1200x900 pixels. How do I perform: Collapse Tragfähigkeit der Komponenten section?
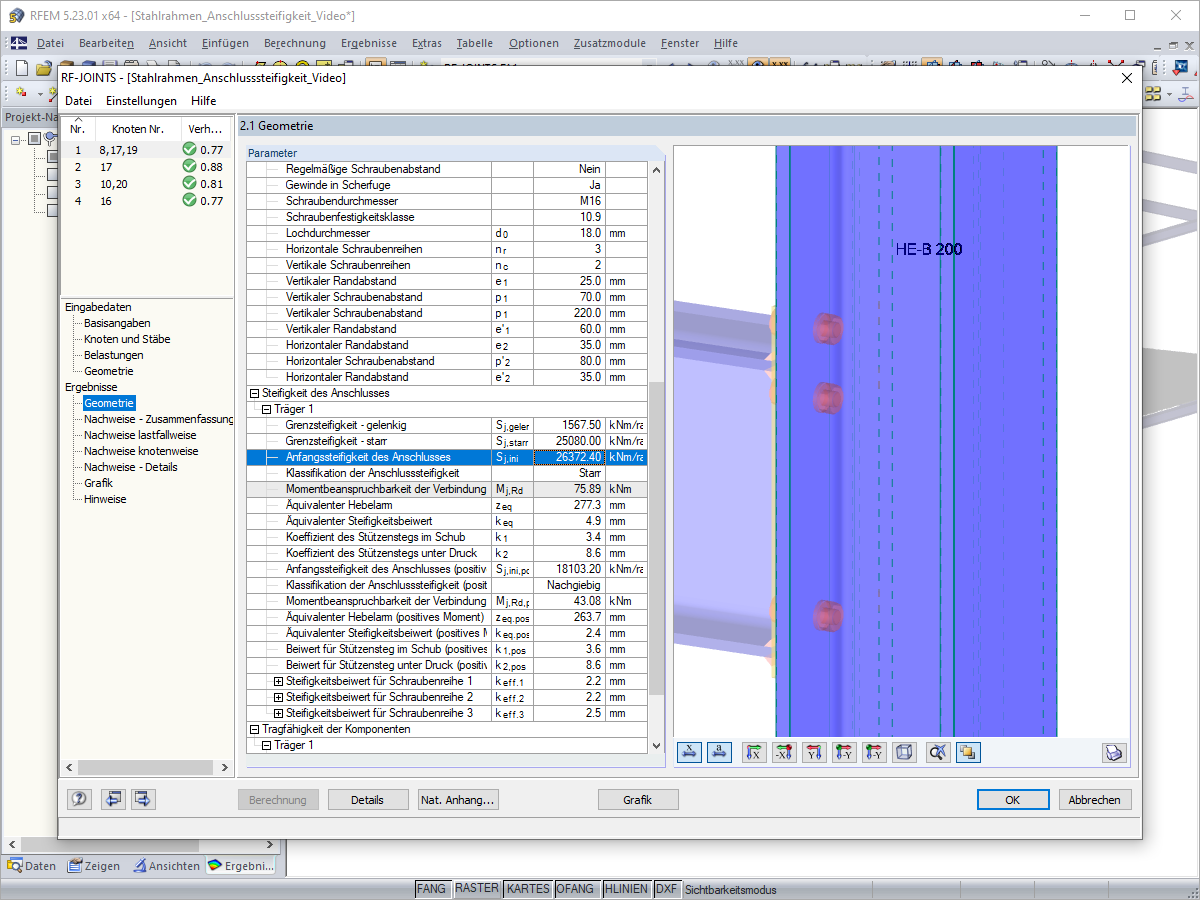[x=254, y=729]
